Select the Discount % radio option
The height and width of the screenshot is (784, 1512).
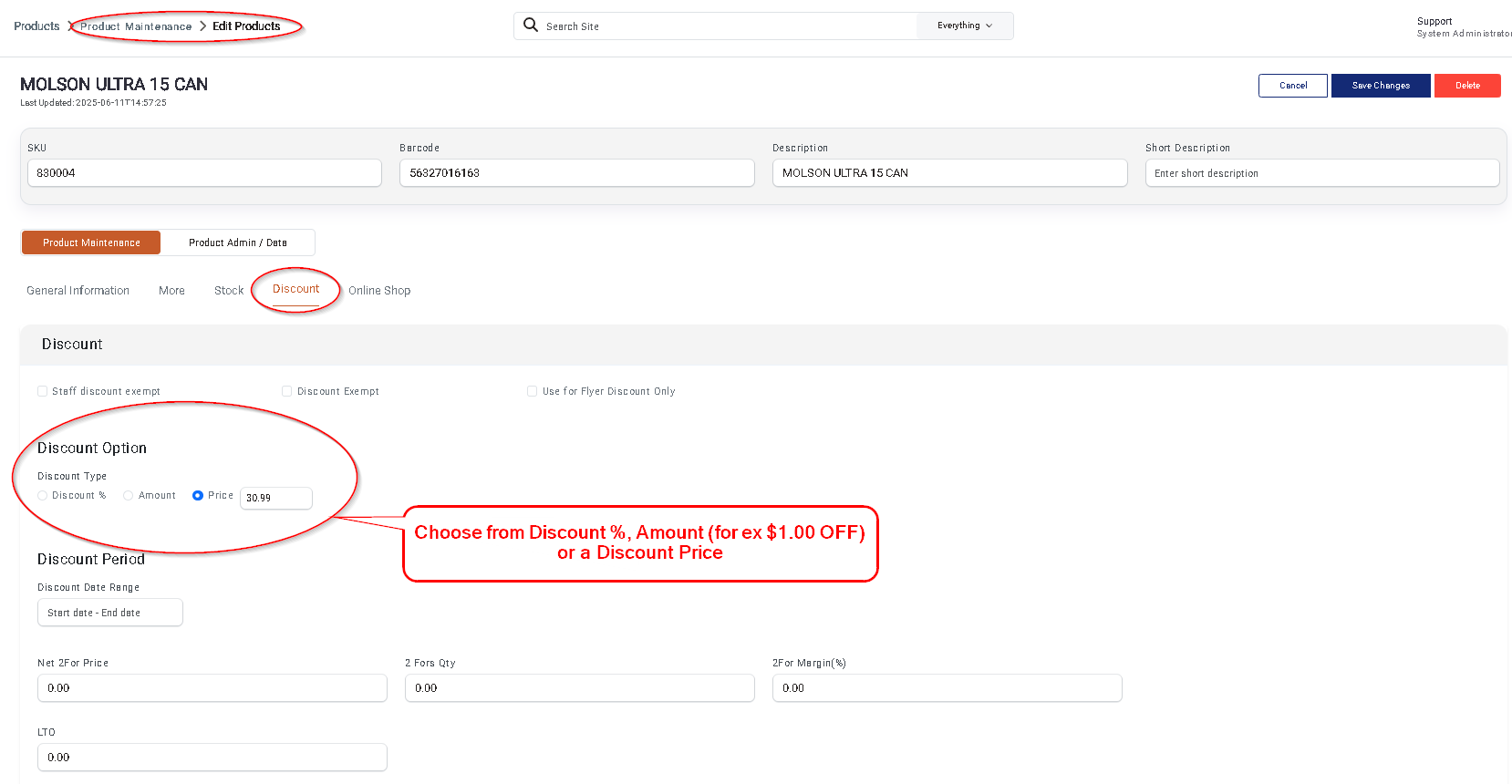click(42, 496)
